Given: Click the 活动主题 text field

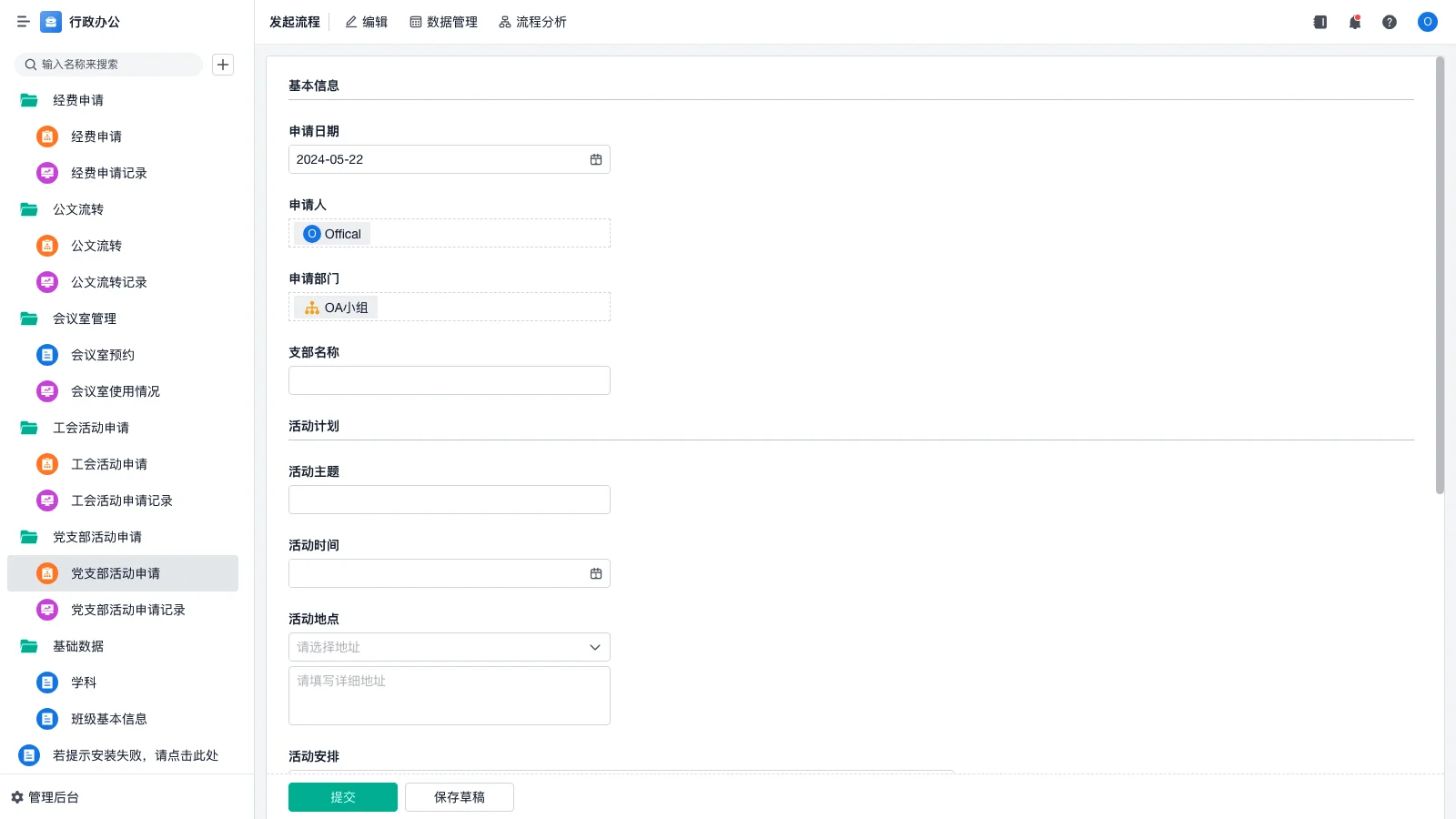Looking at the screenshot, I should (x=450, y=500).
